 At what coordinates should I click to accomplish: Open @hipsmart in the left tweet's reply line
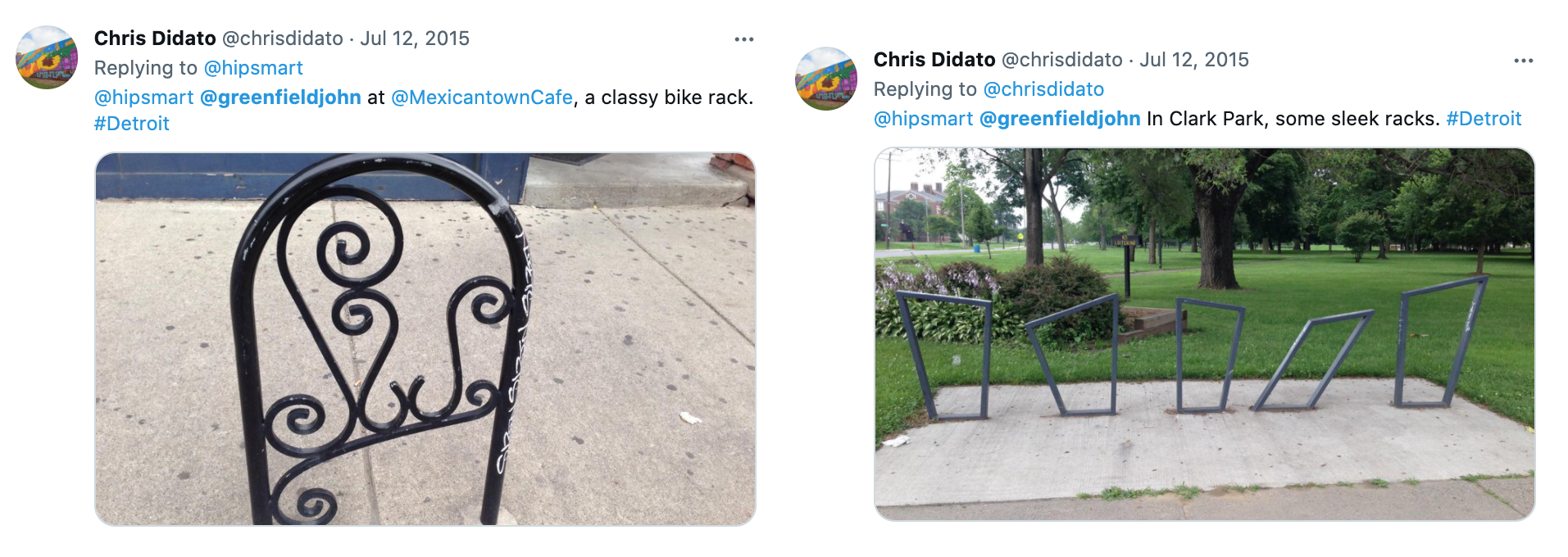tap(253, 68)
